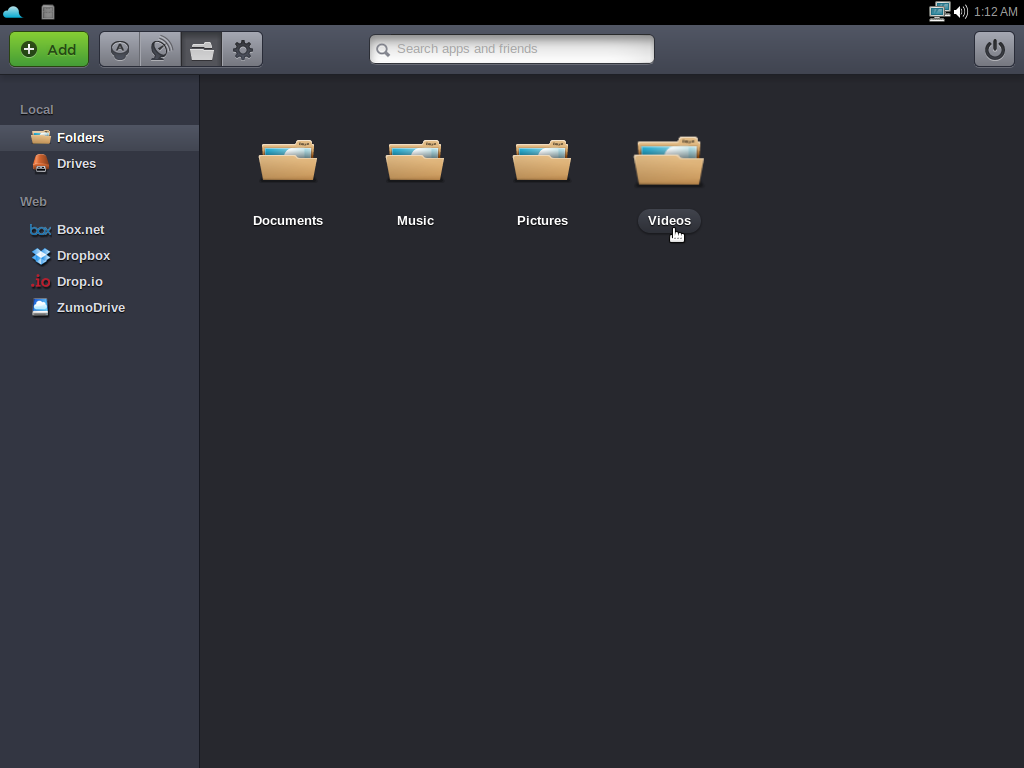Click the search magnifier icon

[x=383, y=50]
